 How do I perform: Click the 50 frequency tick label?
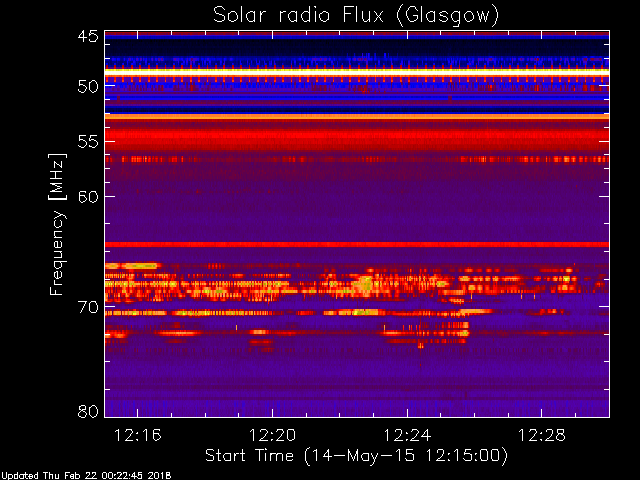point(88,86)
